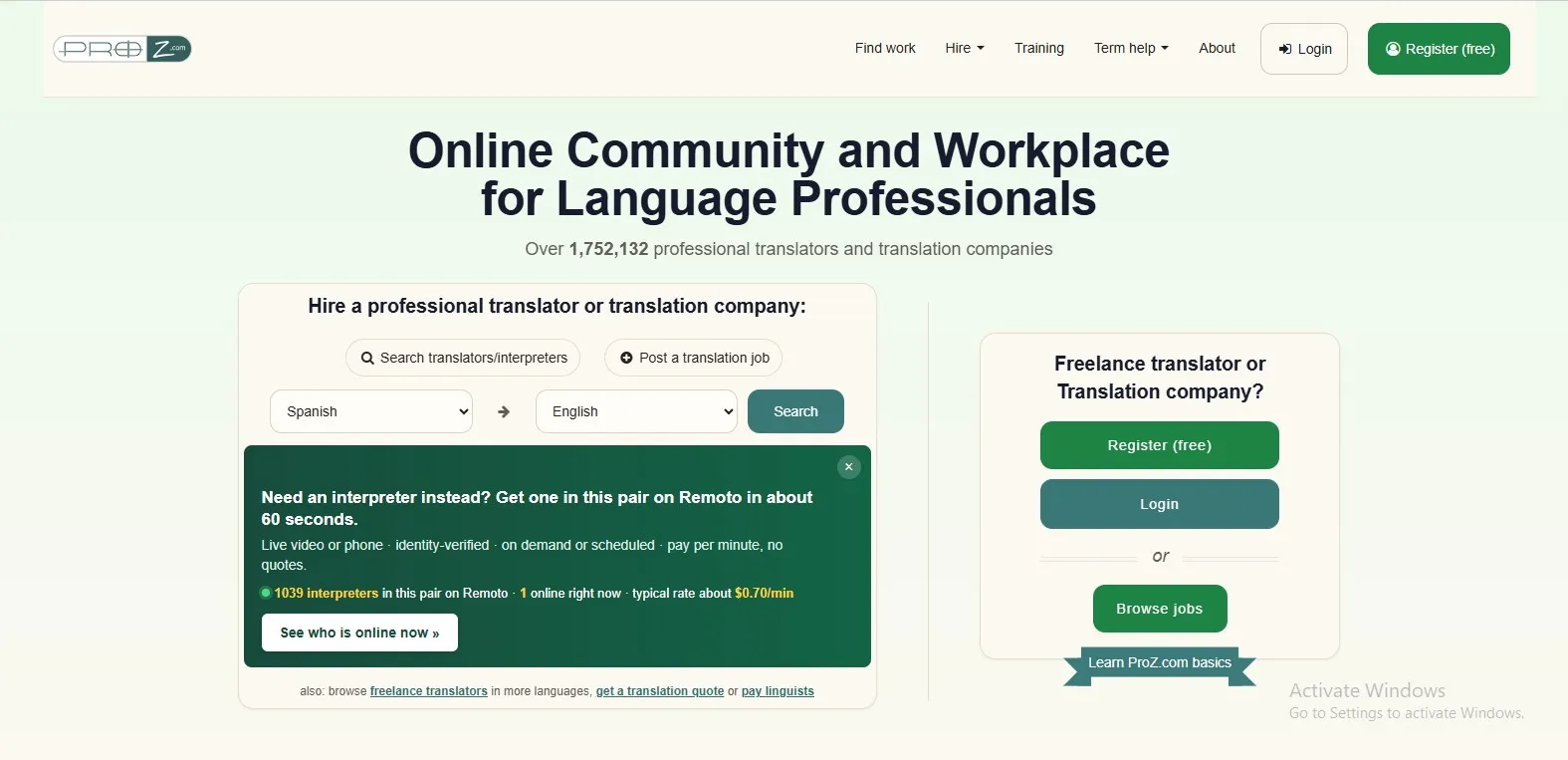The image size is (1568, 760).
Task: Click the Search button
Action: coord(795,411)
